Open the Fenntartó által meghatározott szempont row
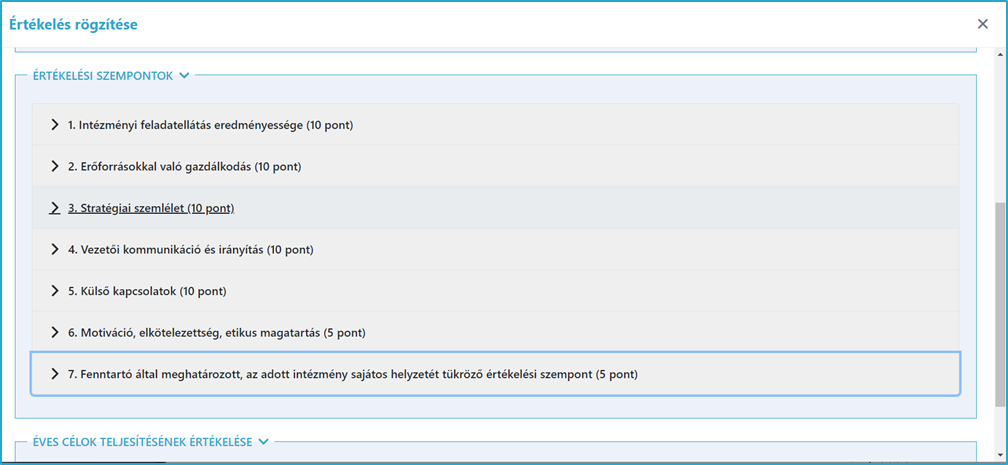This screenshot has height=465, width=1008. click(495, 374)
